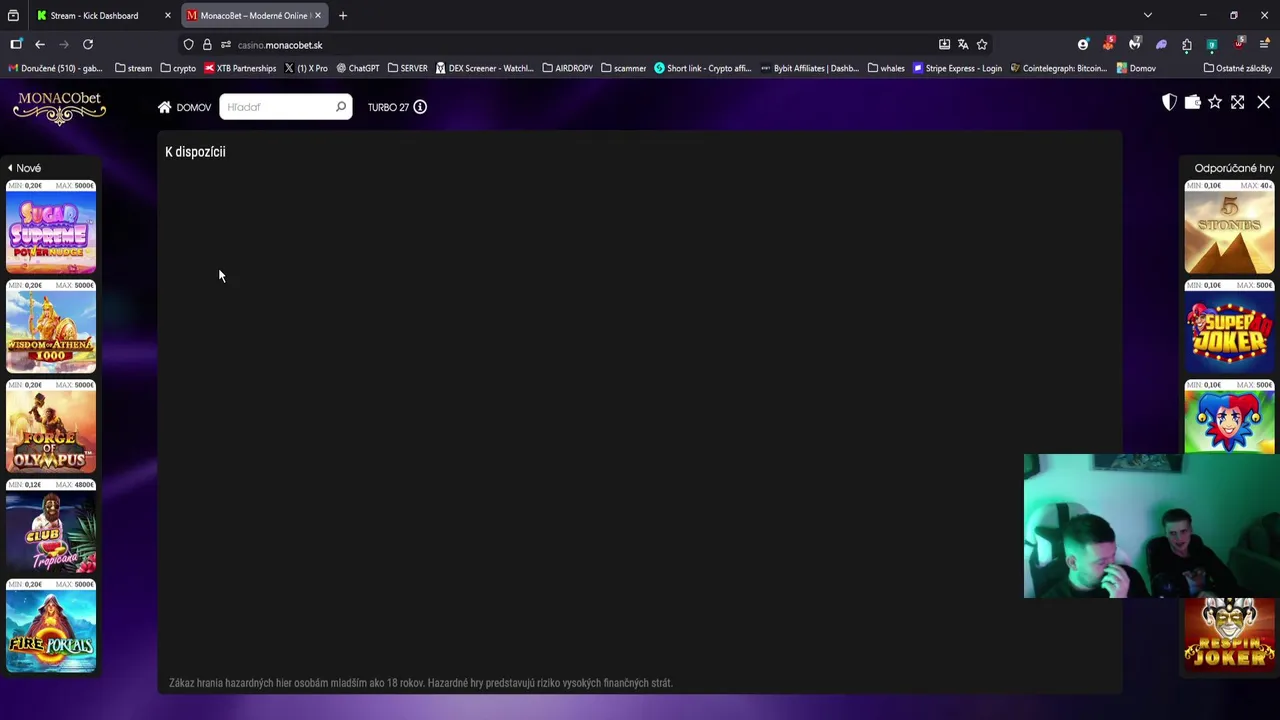Screen dimensions: 1280x720
Task: Open the sidebar toggle icon beside back arrow
Action: (x=16, y=44)
